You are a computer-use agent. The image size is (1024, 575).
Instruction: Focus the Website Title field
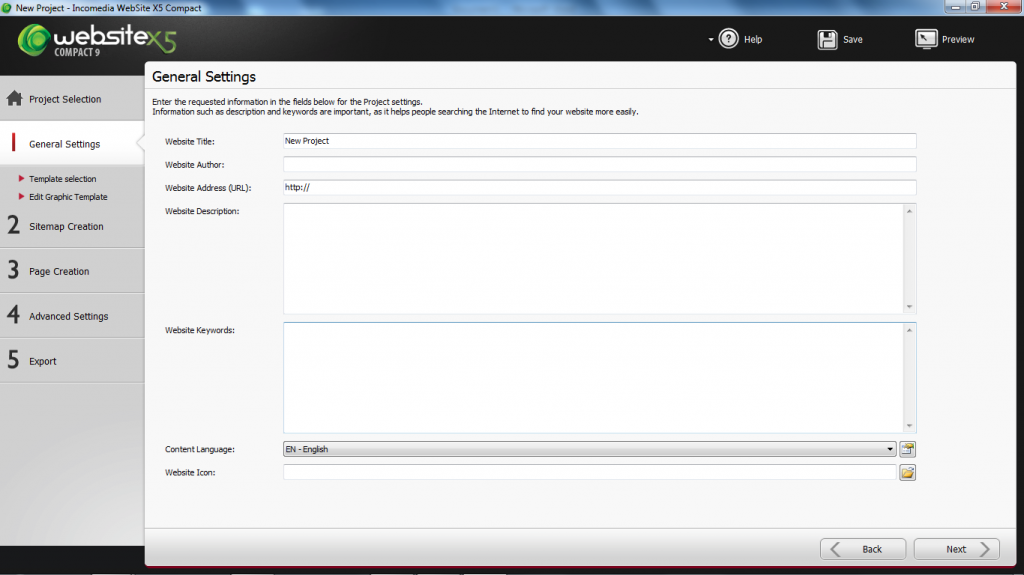point(600,140)
